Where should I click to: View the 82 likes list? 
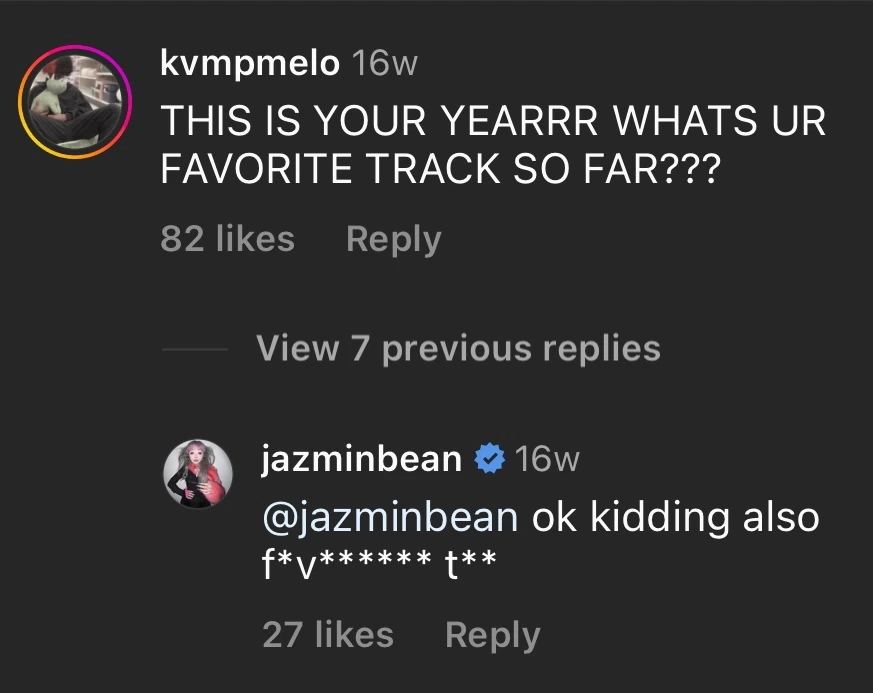click(227, 240)
